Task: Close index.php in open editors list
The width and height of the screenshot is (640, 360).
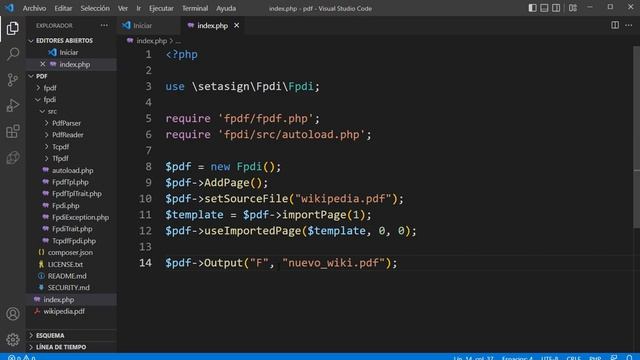Action: point(42,64)
